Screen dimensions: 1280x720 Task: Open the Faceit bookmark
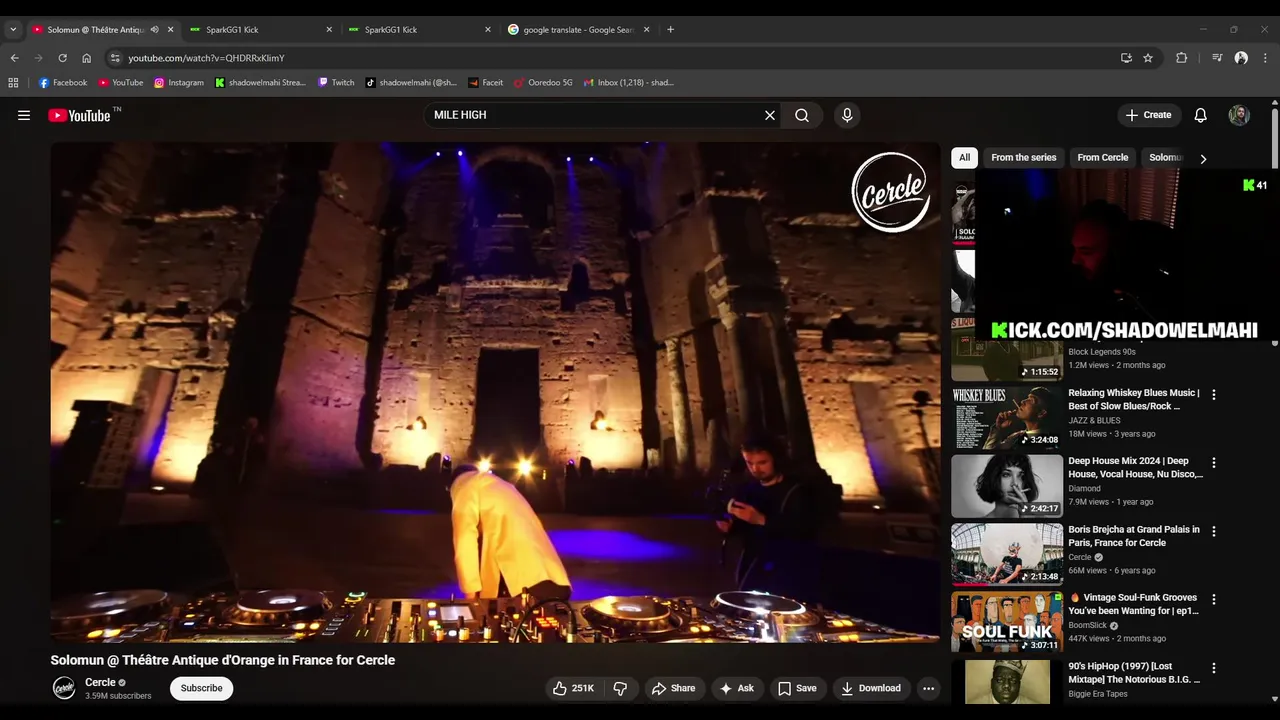(486, 83)
